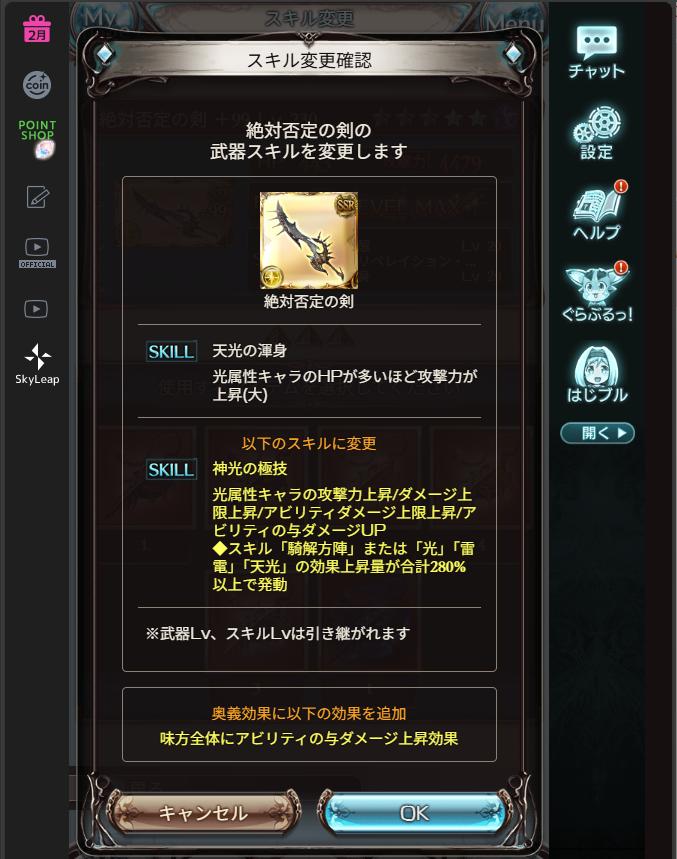Select the current SKILL badge for 天光の渾身

click(171, 351)
